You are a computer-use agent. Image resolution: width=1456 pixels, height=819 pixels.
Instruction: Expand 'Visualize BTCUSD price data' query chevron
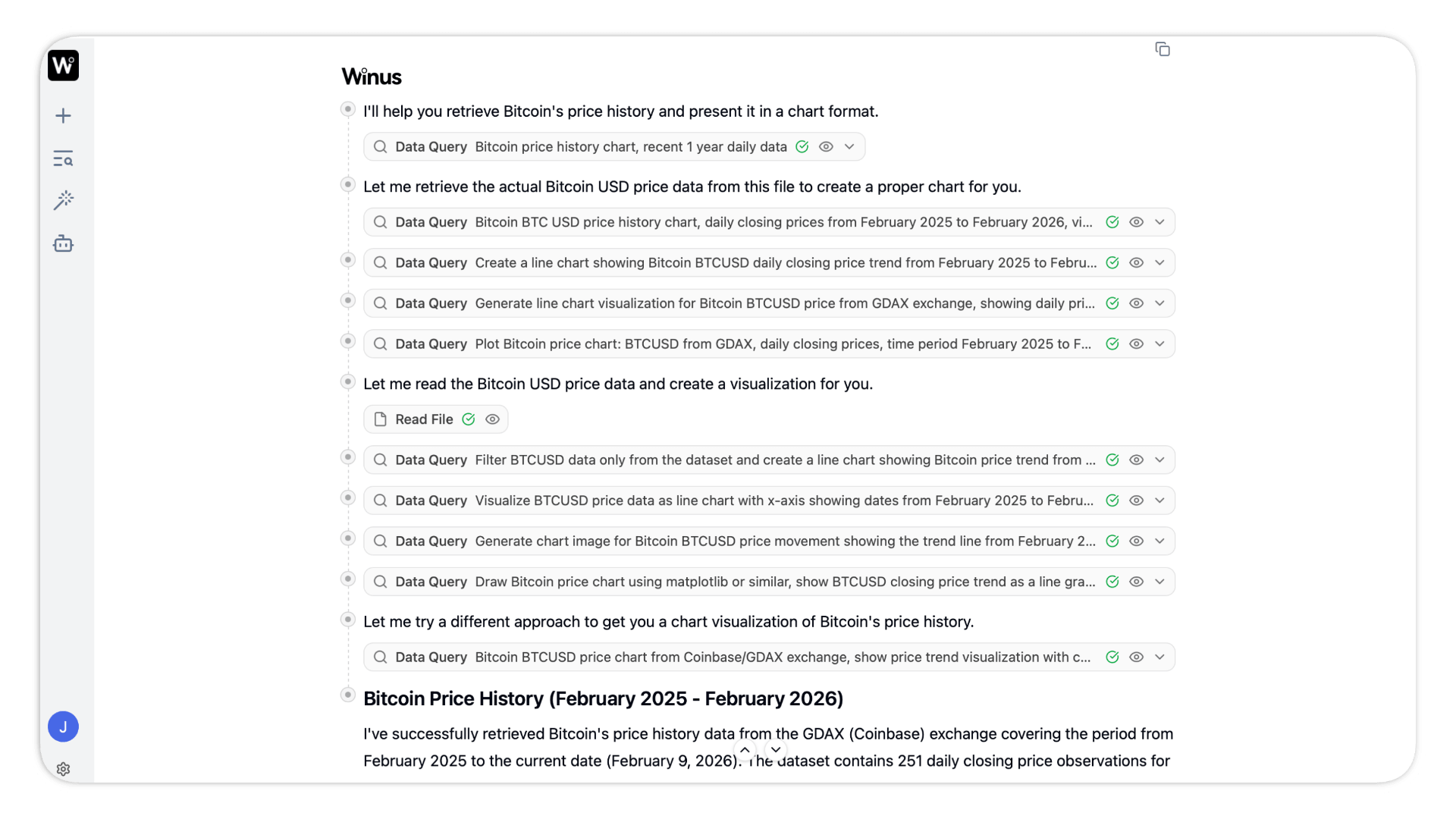[1159, 500]
